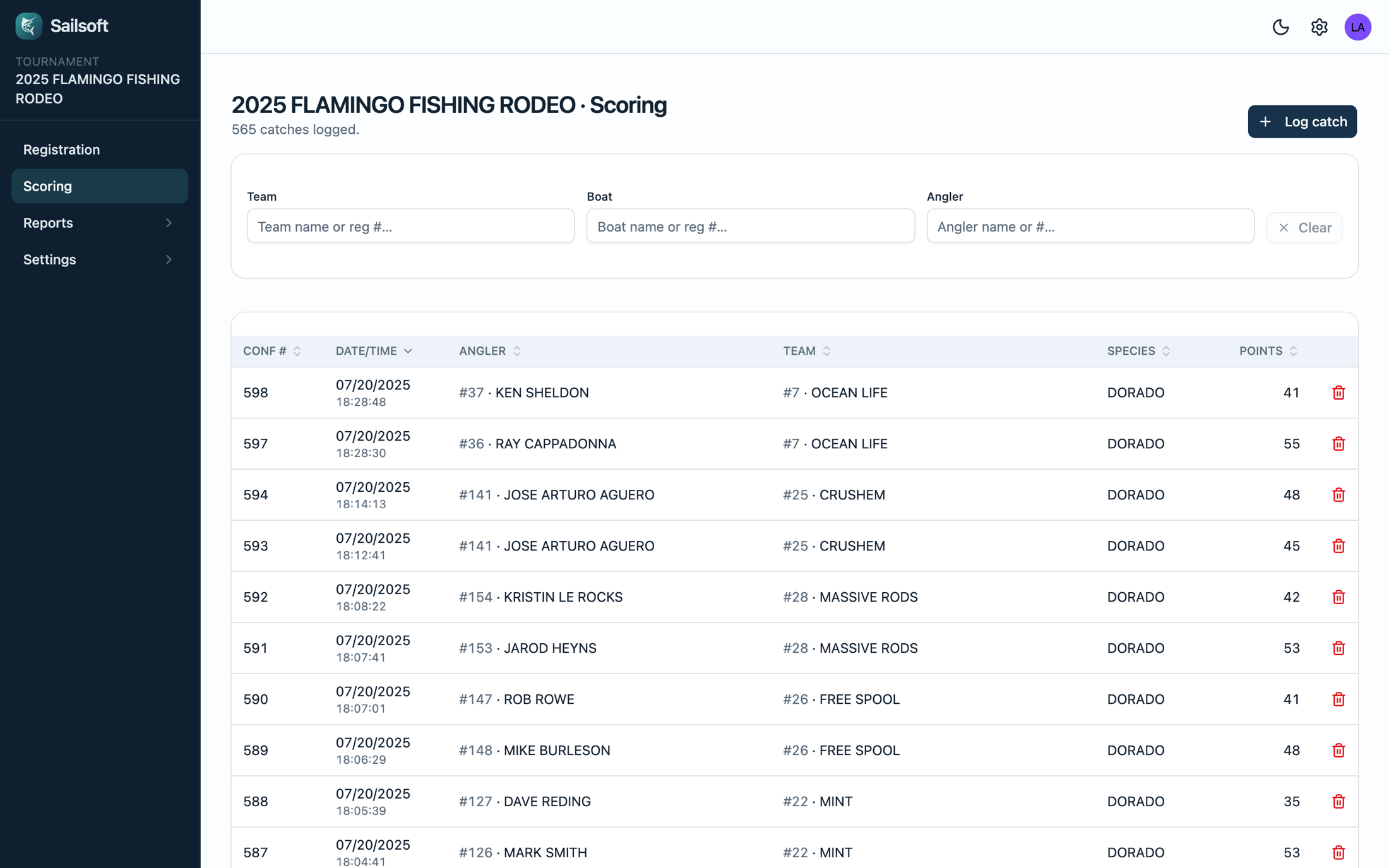Open the Reports sidebar item
This screenshot has width=1389, height=868.
click(x=100, y=223)
